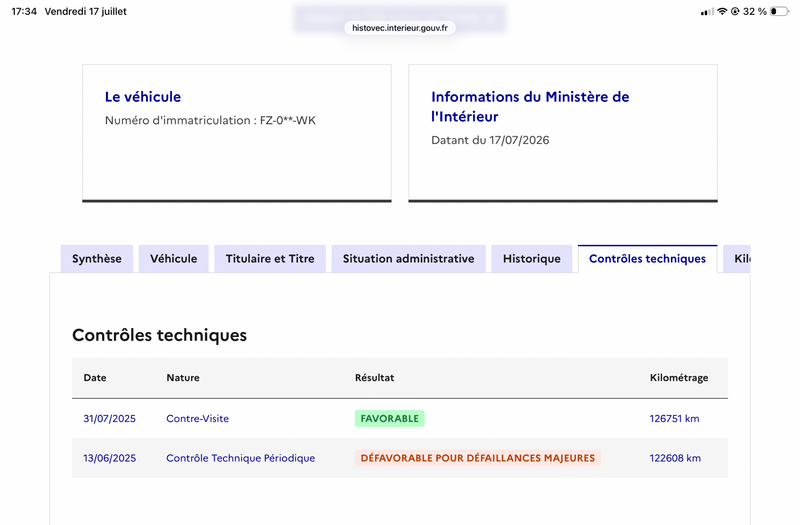Open the partially visible Kilométrage tab
Screen dimensions: 800x525
pyautogui.click(x=737, y=259)
